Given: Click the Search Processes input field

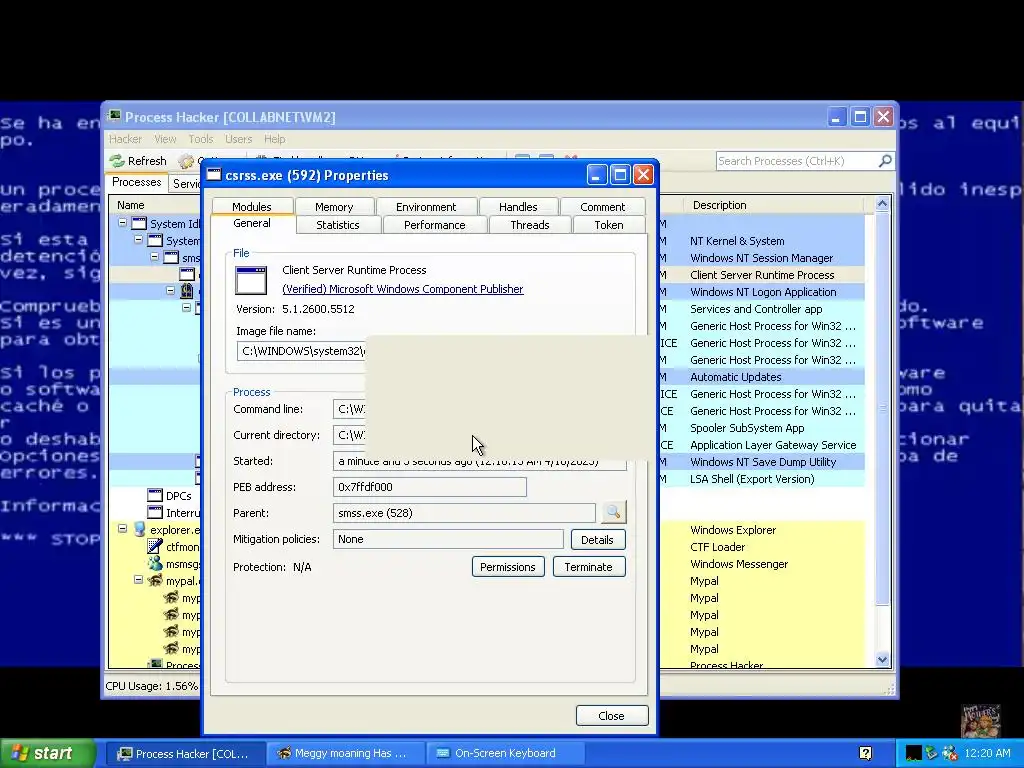Looking at the screenshot, I should [797, 161].
